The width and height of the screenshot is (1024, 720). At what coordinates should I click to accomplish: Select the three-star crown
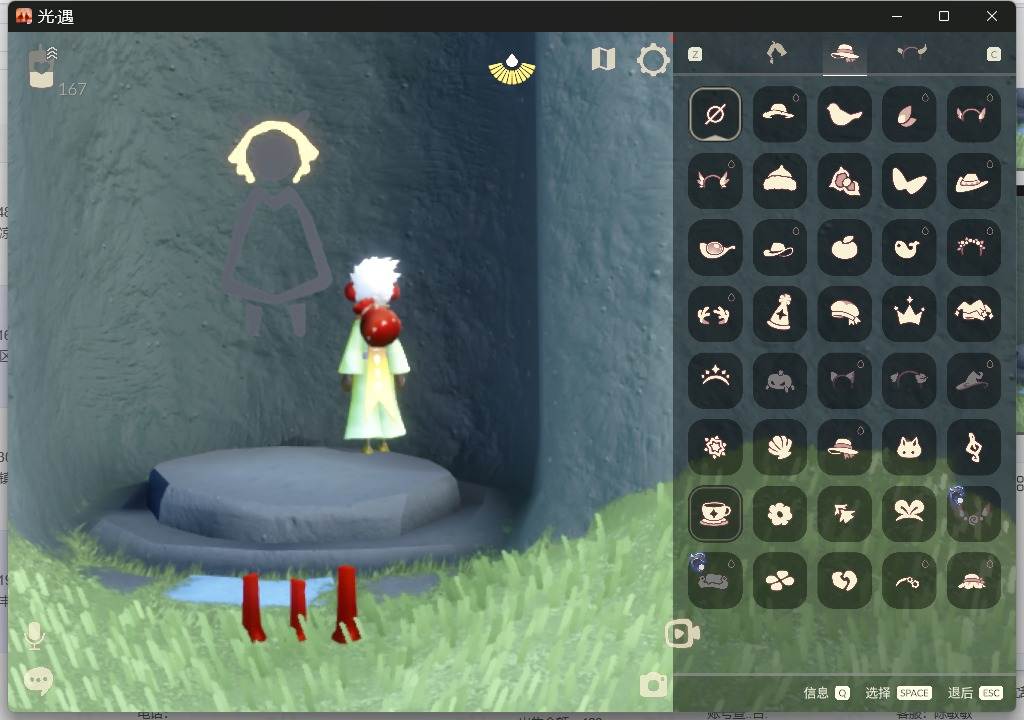coord(909,314)
